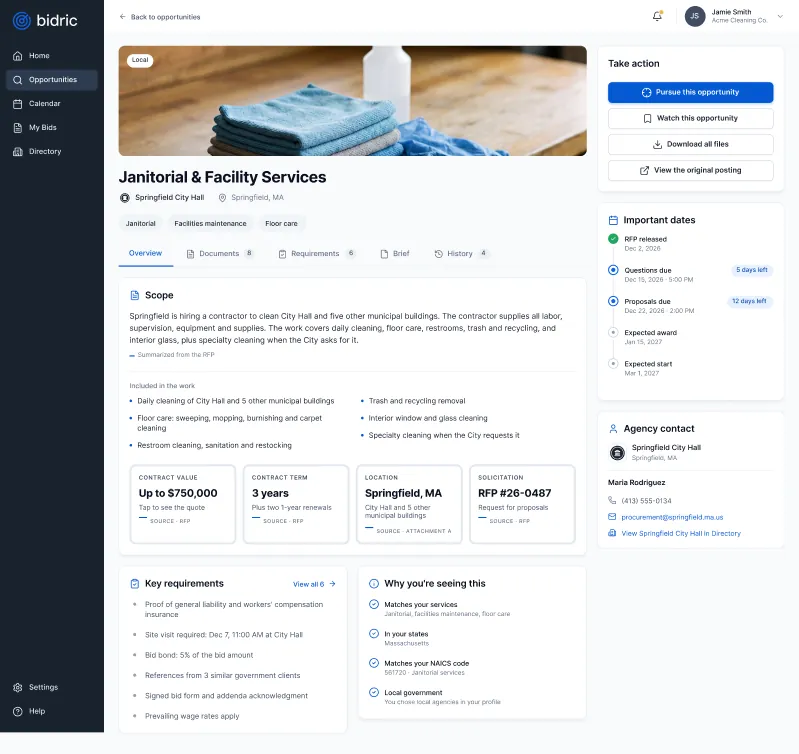Click the check icon for Local government
Screen dimensions: 799x754
tap(374, 693)
